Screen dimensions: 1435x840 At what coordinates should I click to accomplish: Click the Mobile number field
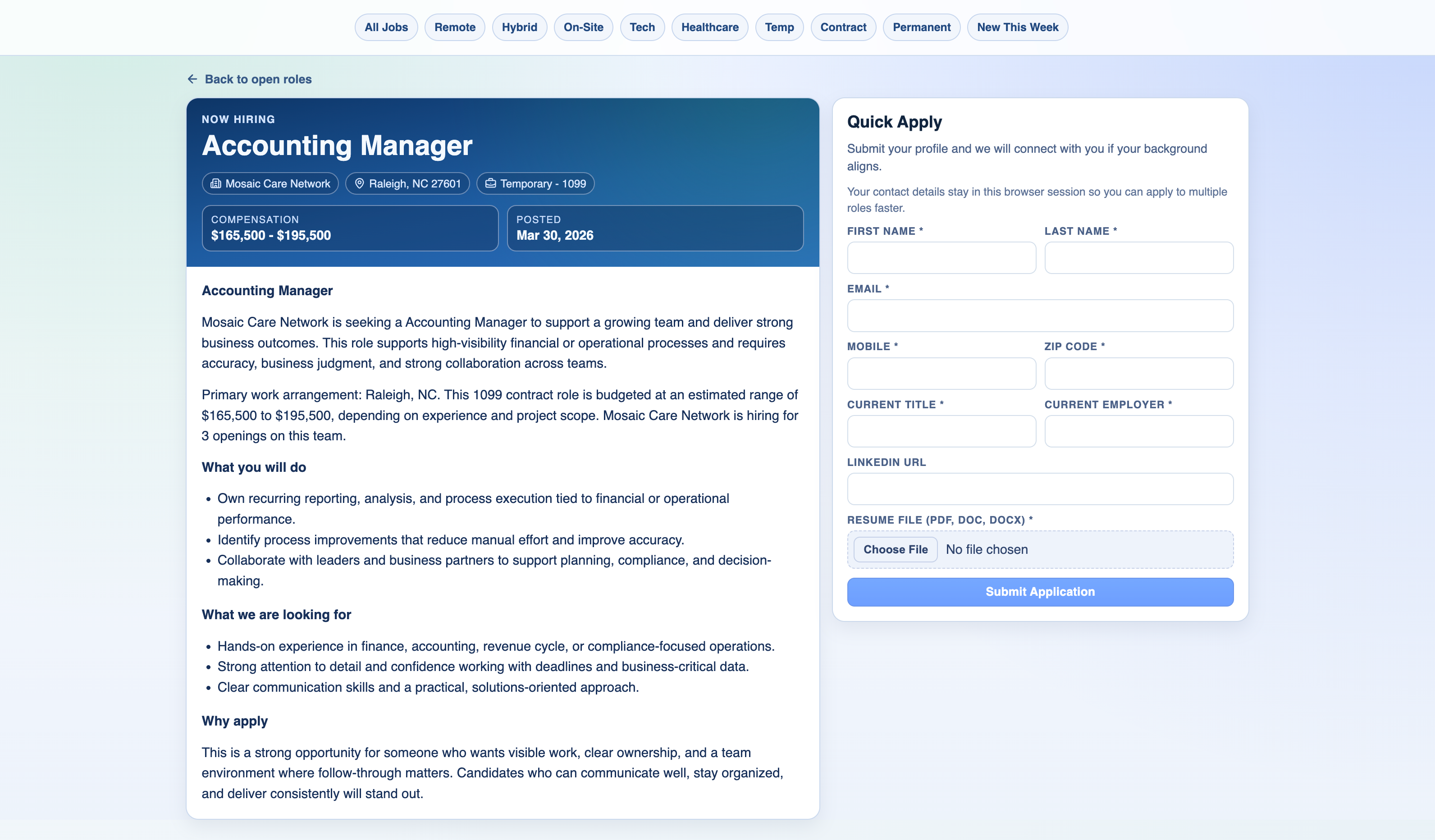click(x=941, y=374)
